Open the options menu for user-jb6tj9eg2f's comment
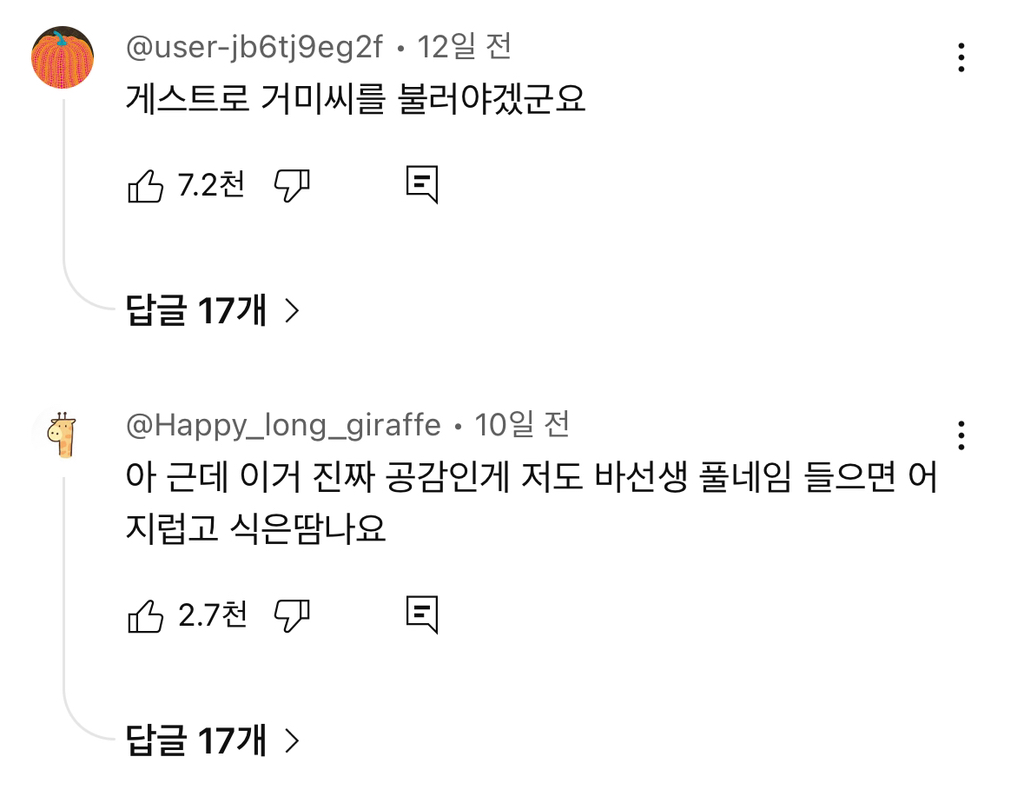Image resolution: width=1024 pixels, height=790 pixels. pos(961,57)
